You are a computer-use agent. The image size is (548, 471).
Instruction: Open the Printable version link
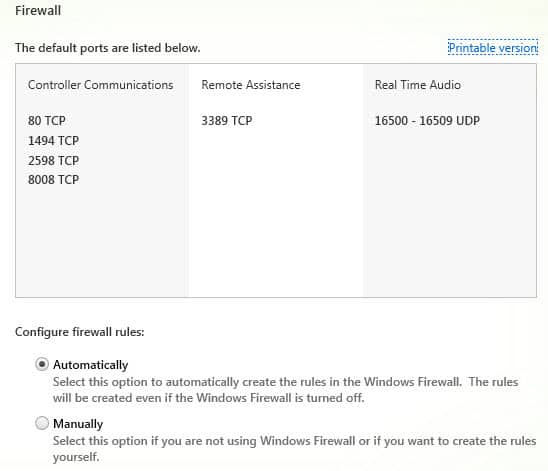(493, 48)
